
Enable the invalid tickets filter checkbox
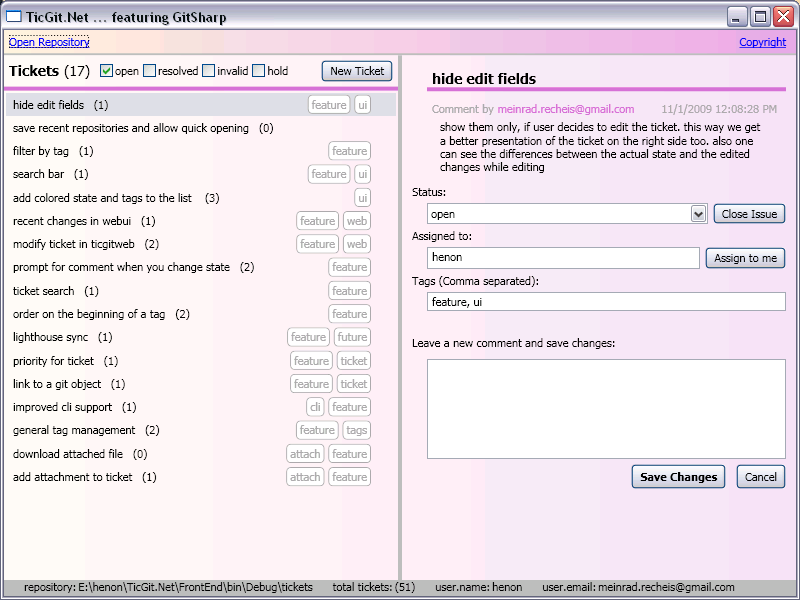click(x=208, y=71)
